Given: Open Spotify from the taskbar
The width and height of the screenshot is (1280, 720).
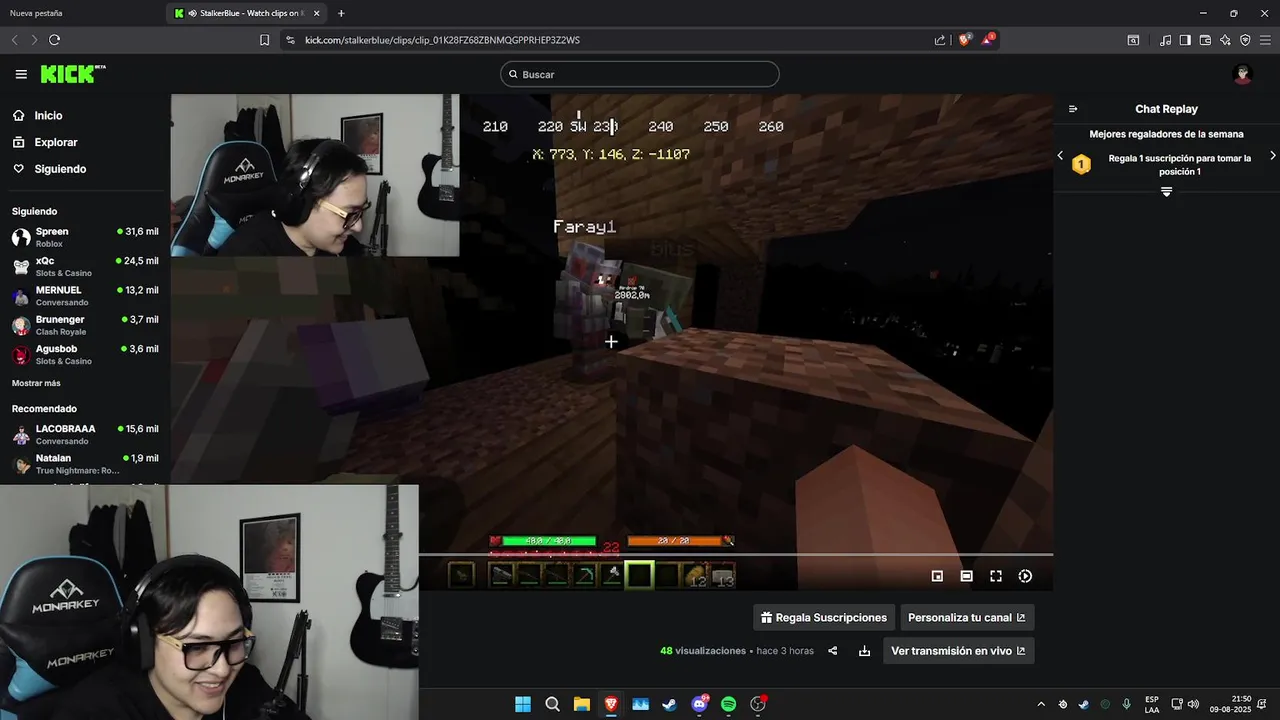Looking at the screenshot, I should [729, 704].
